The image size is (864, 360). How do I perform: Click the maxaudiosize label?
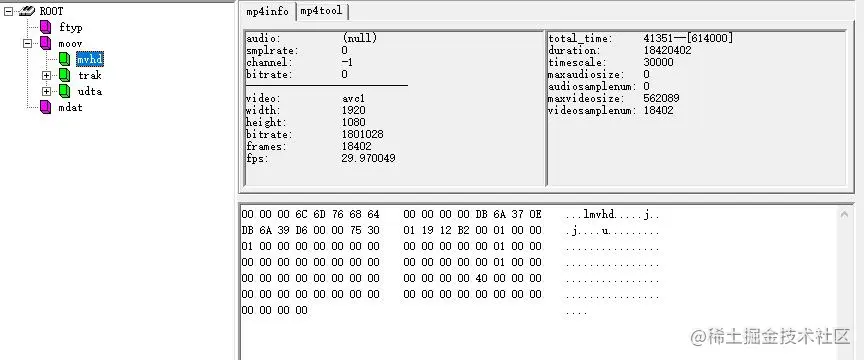click(586, 74)
